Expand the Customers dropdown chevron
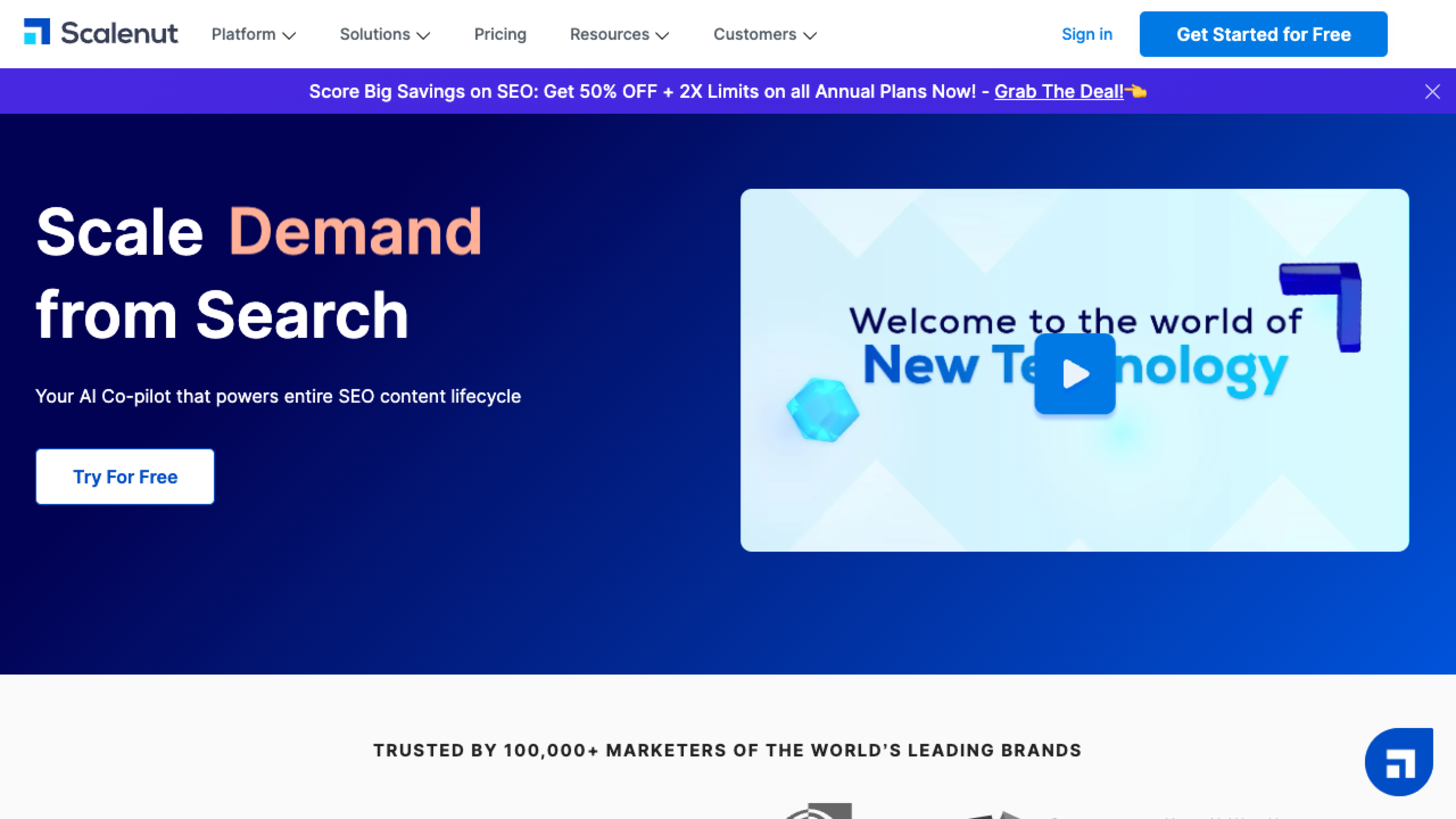Image resolution: width=1456 pixels, height=819 pixels. coord(810,36)
